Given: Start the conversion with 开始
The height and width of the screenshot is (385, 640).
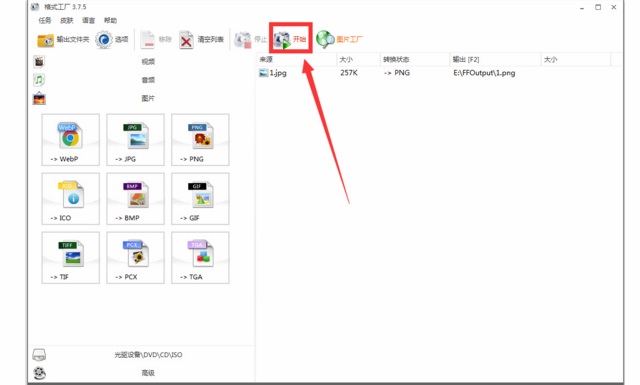Looking at the screenshot, I should click(290, 39).
